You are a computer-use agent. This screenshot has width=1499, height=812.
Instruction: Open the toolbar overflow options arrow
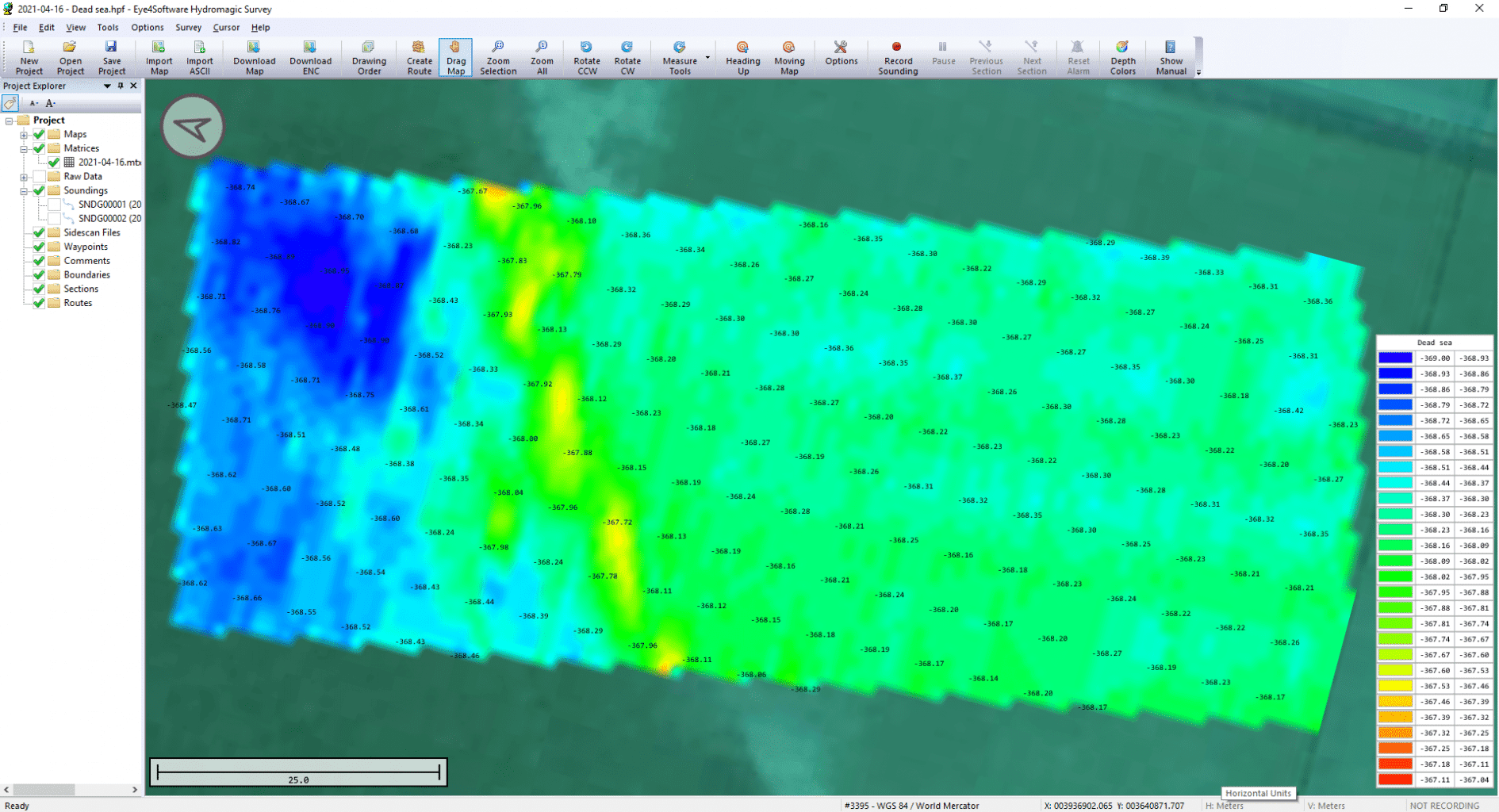pos(1198,72)
